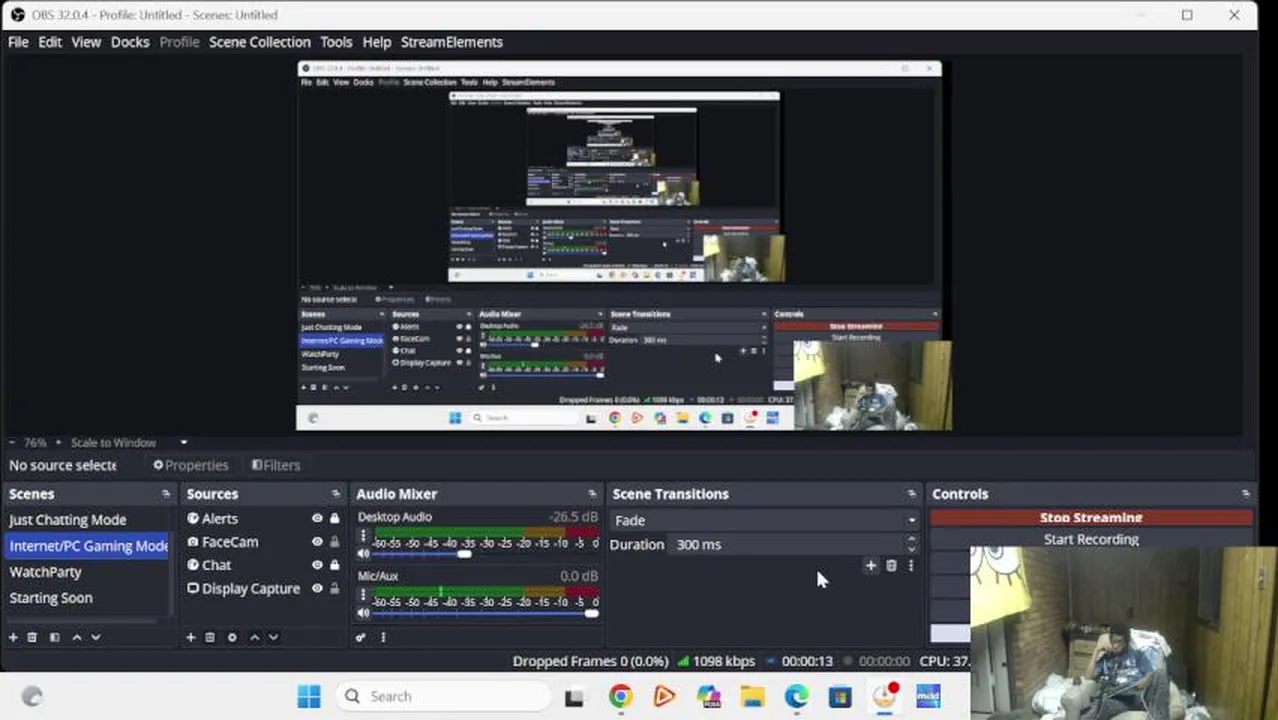This screenshot has height=720, width=1278.
Task: Mute the Desktop Audio speaker icon
Action: (363, 554)
